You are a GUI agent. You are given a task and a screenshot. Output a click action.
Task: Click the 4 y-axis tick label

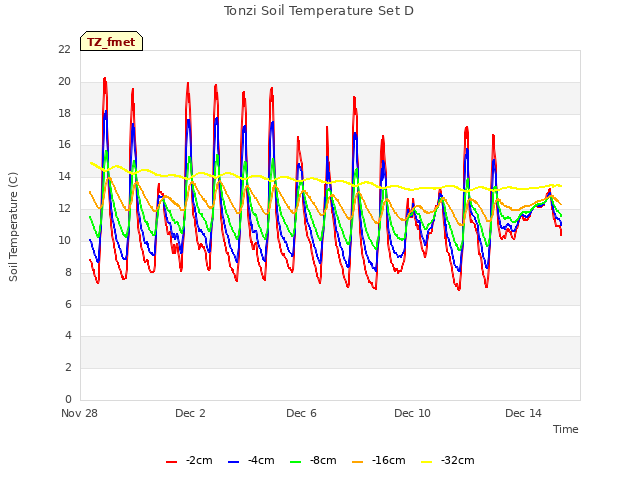(x=68, y=336)
